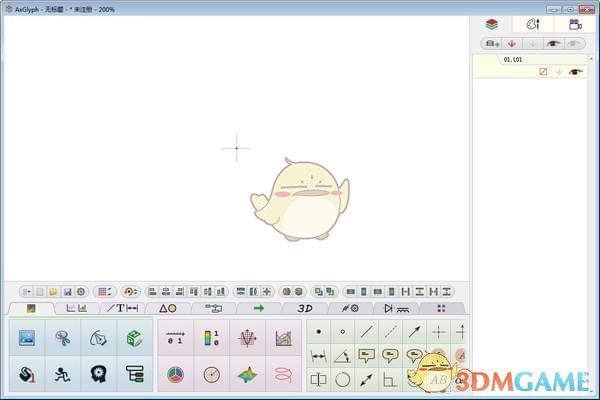Viewport: 600px width, 400px height.
Task: Switch to the video camera panel tab
Action: click(575, 24)
